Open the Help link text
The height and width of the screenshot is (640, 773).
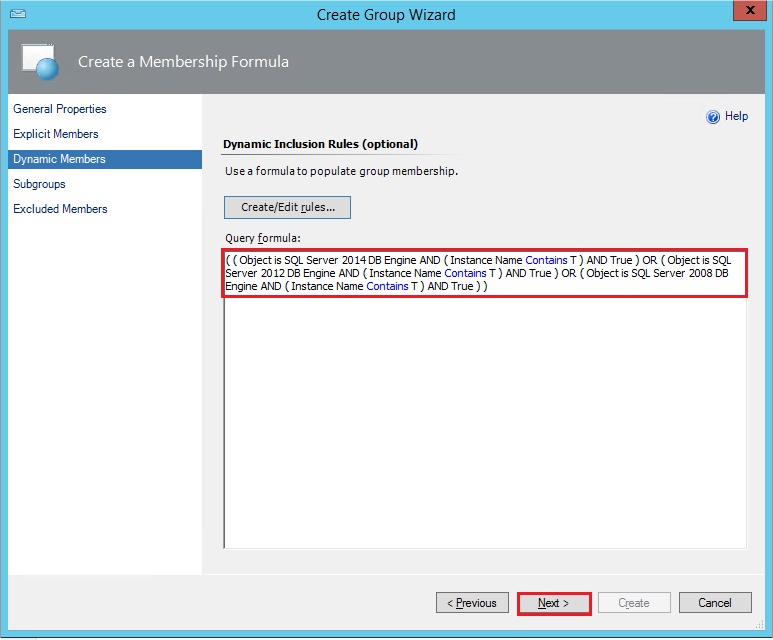pyautogui.click(x=736, y=116)
